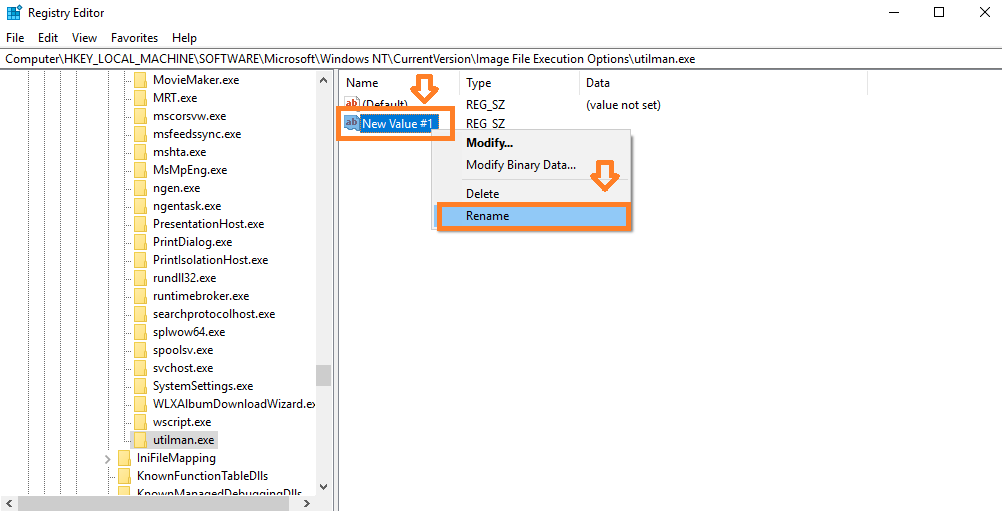
Task: Click the msfeedssync.exe folder icon
Action: [x=140, y=134]
